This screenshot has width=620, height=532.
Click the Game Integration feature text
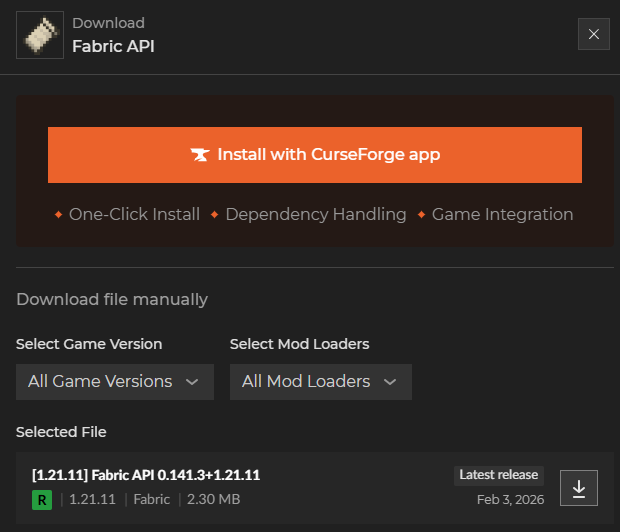click(502, 214)
